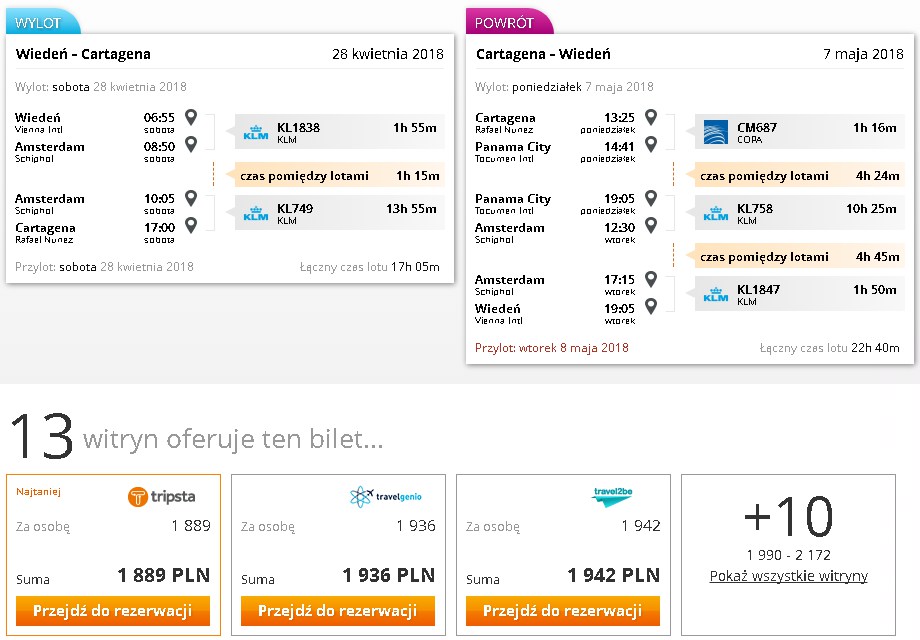Image resolution: width=920 pixels, height=640 pixels.
Task: Click the travel2be logo
Action: click(x=612, y=496)
